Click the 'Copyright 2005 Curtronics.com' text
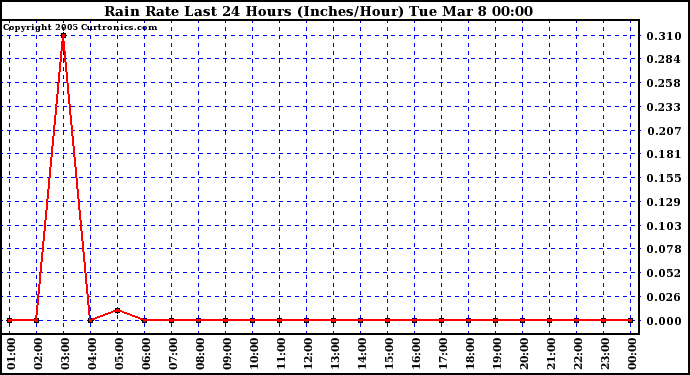 (80, 28)
